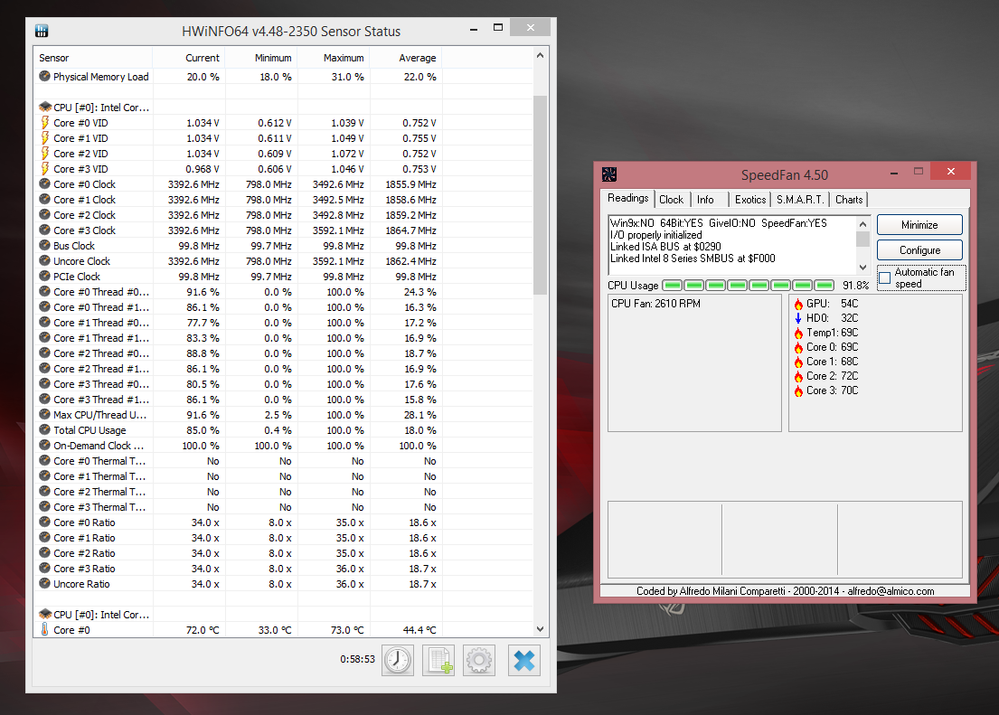Click the Core 1: 68C reading in SpeedFan
Viewport: 999px width, 715px height.
832,361
